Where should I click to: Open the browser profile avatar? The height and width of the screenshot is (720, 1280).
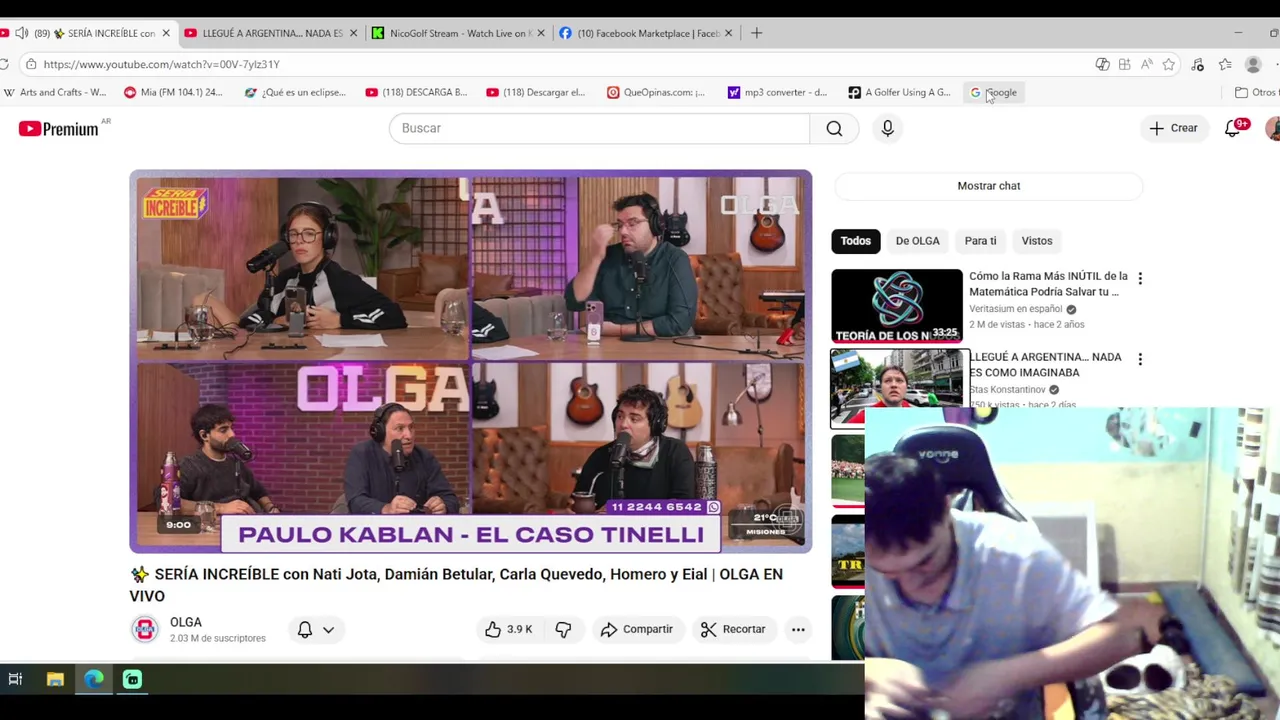[x=1253, y=64]
